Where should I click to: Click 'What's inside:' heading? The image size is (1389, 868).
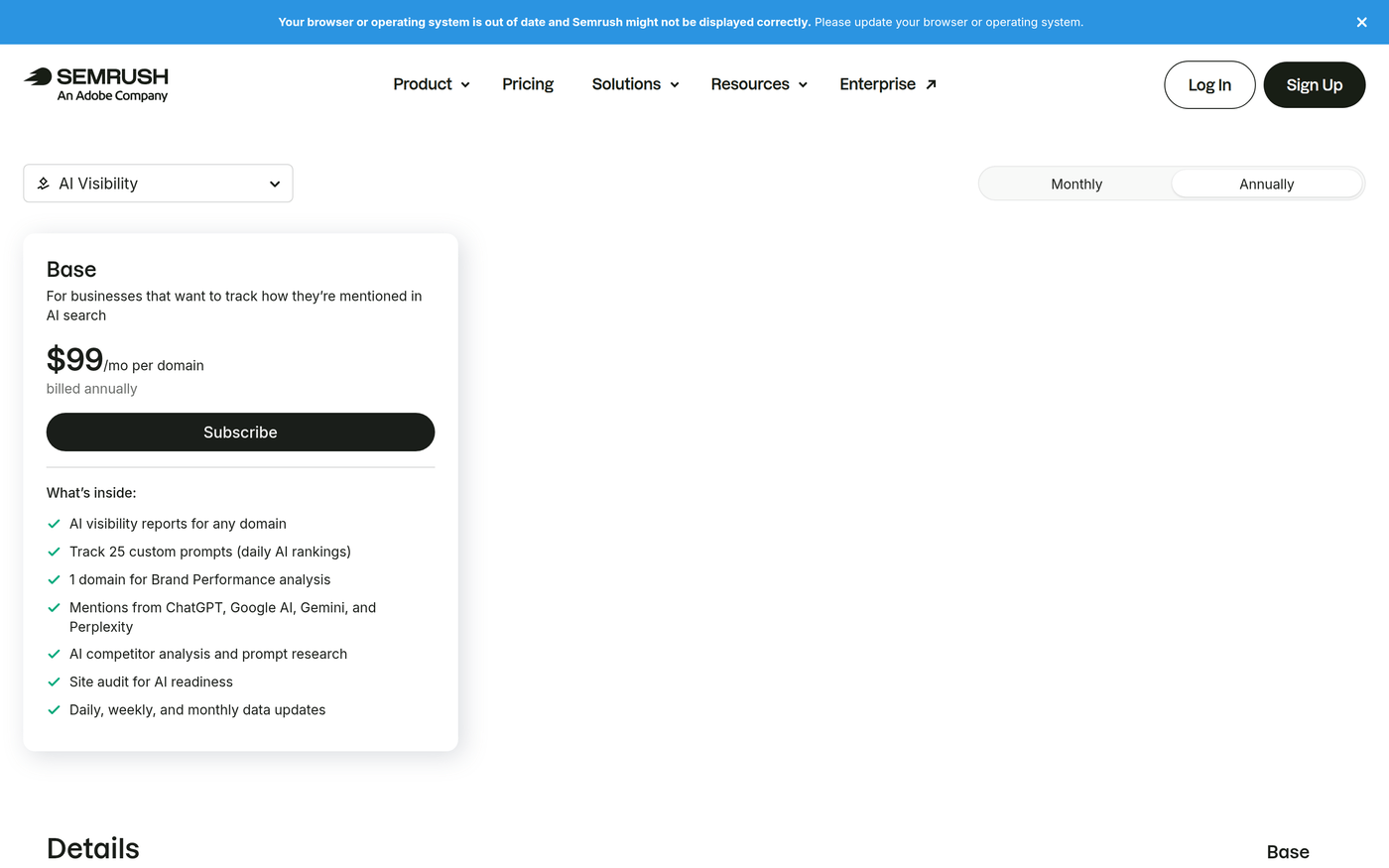[x=91, y=493]
